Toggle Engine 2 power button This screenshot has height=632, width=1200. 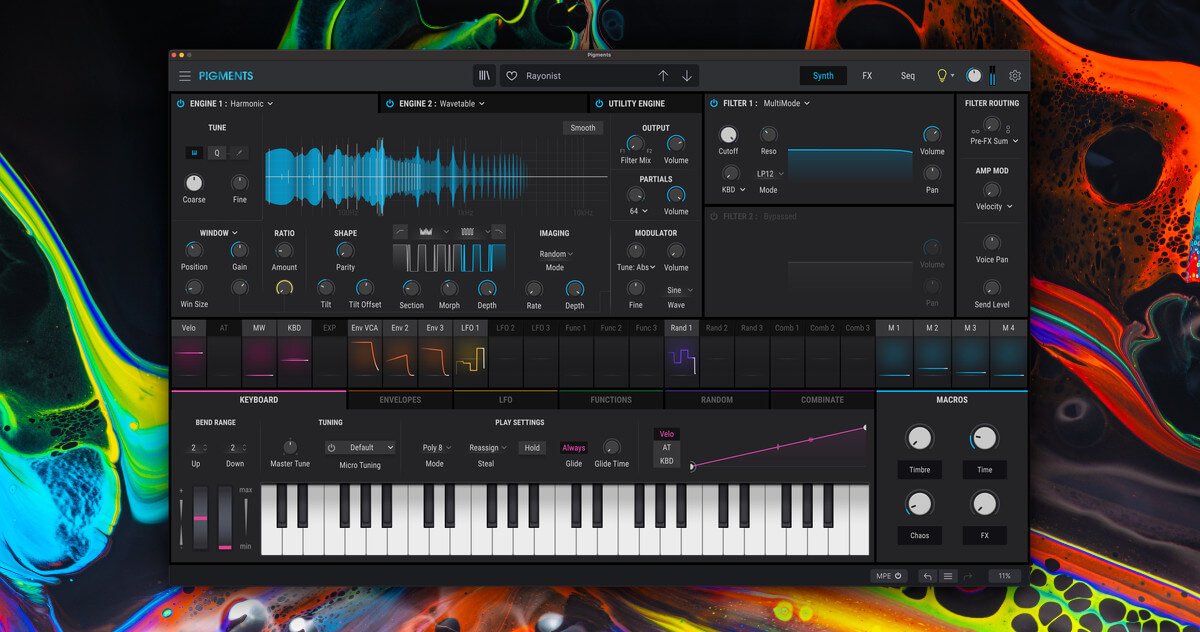[x=389, y=103]
